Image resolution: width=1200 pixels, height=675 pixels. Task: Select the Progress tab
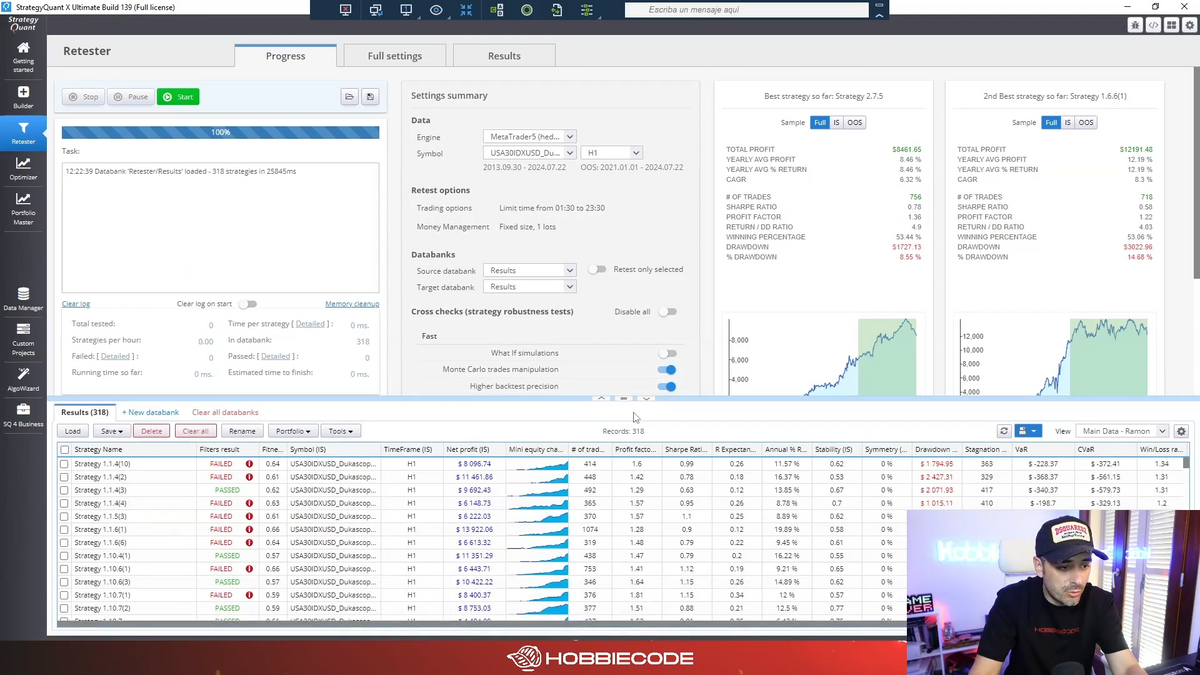(286, 56)
